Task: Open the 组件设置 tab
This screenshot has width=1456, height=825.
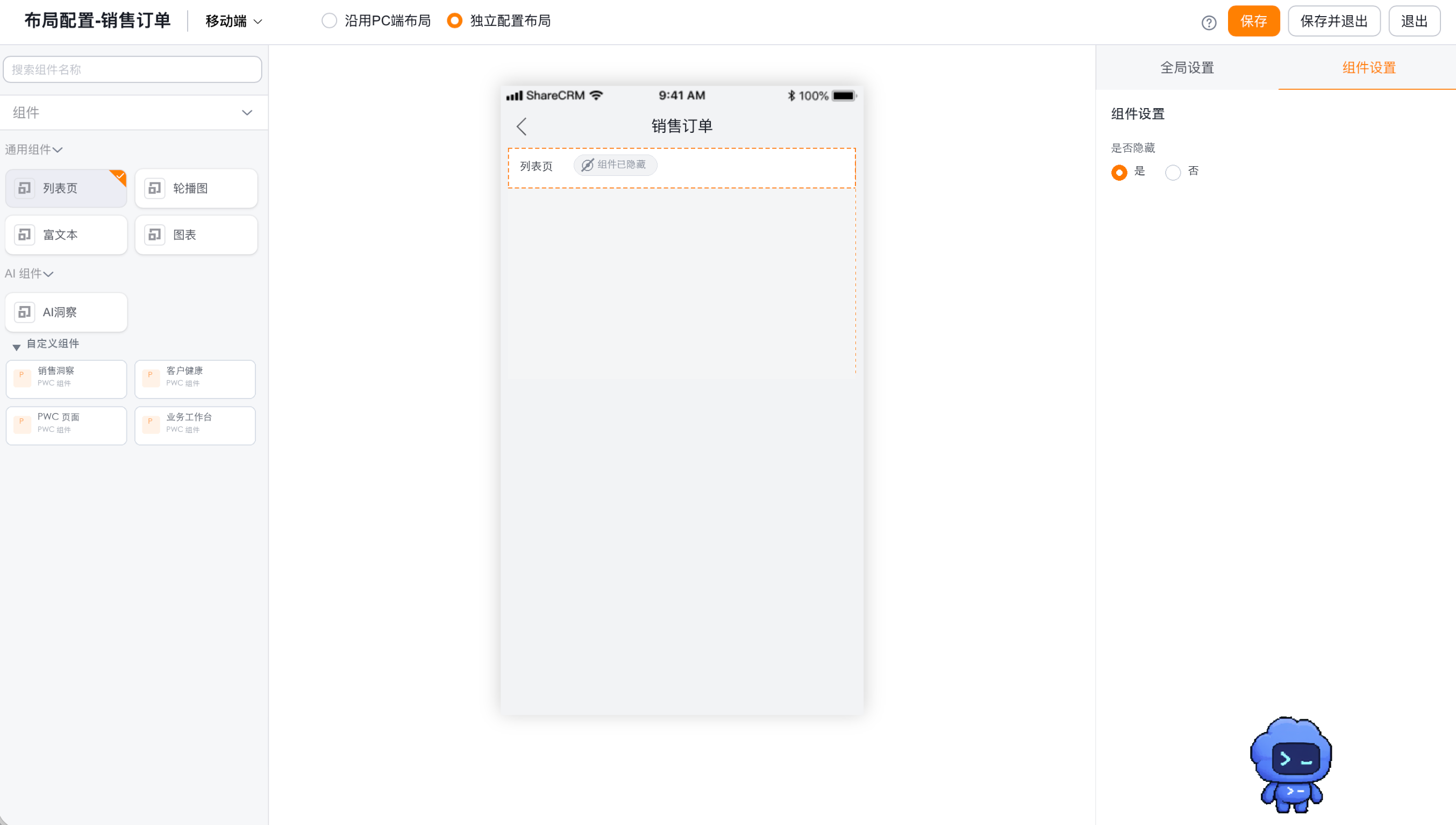Action: point(1368,67)
